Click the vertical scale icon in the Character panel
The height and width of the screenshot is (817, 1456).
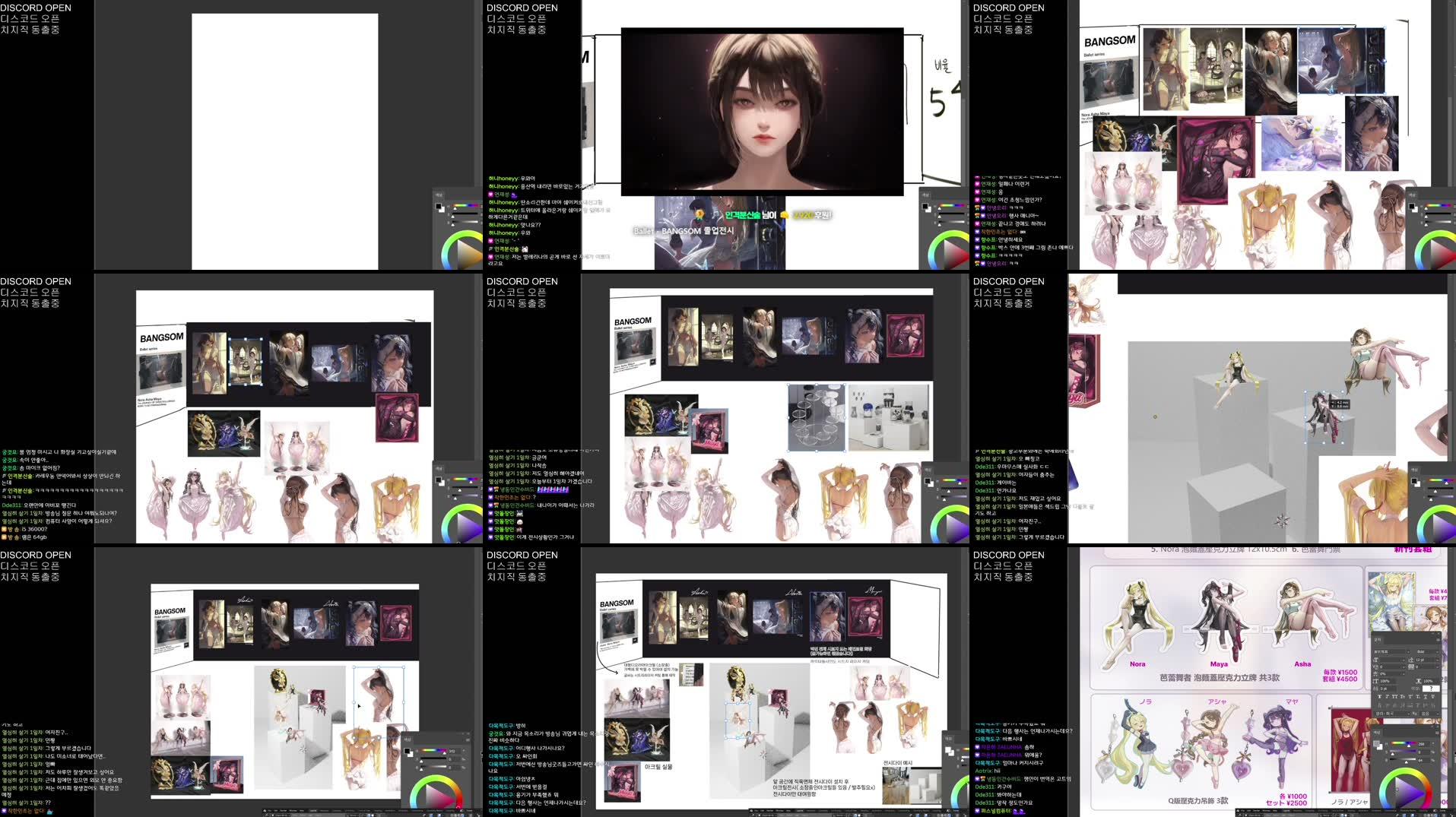(1375, 680)
